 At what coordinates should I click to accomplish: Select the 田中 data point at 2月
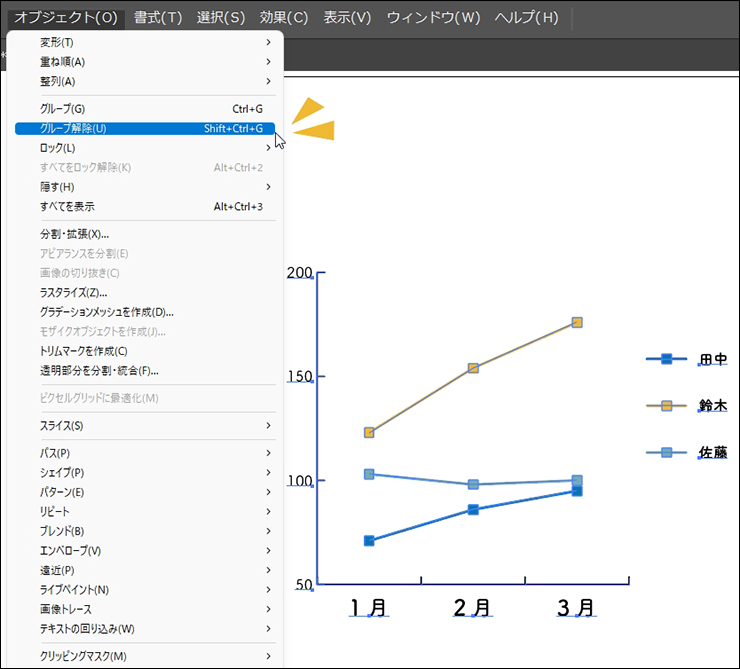473,510
